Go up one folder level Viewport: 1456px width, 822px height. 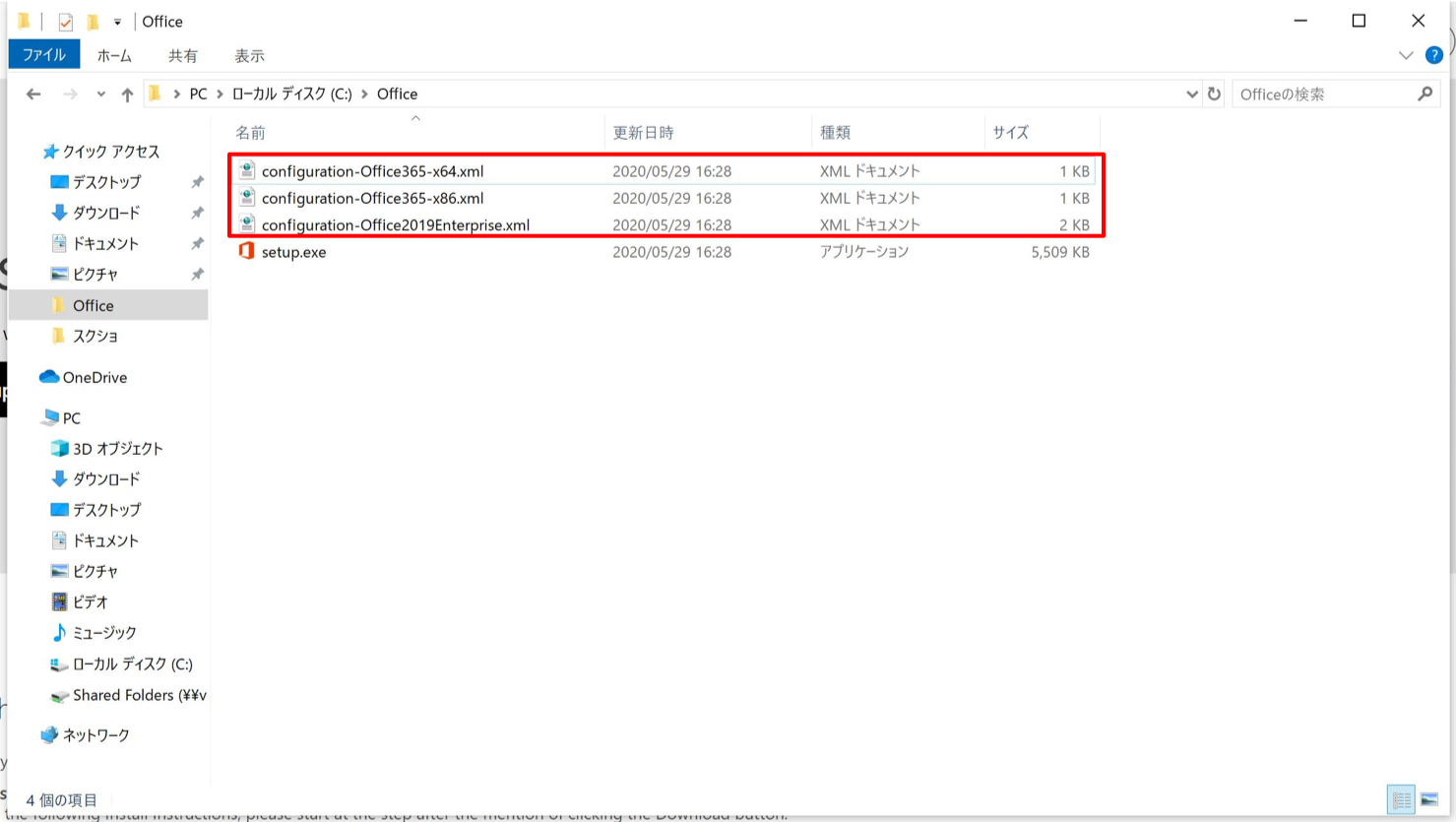click(x=127, y=95)
